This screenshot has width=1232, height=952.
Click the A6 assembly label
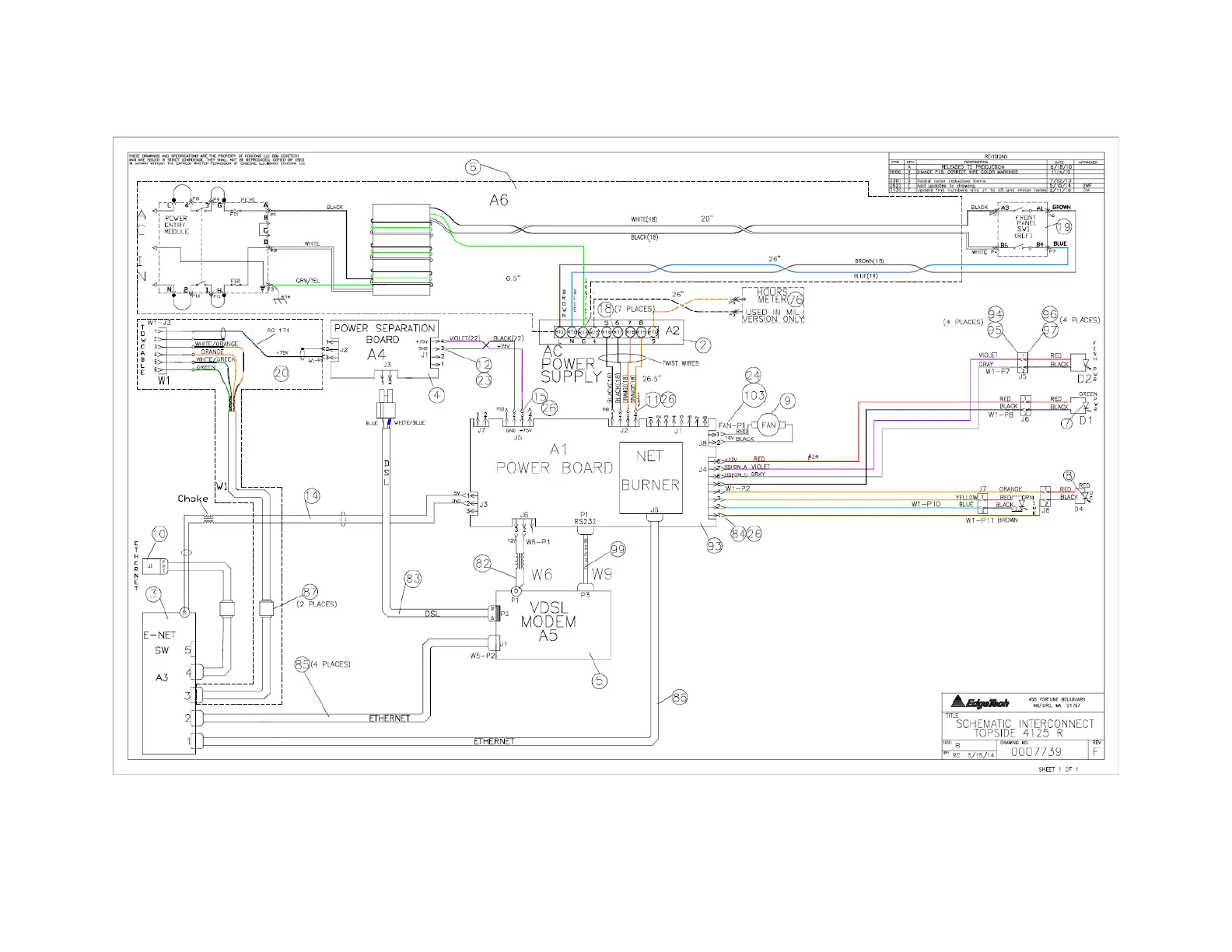[x=499, y=200]
